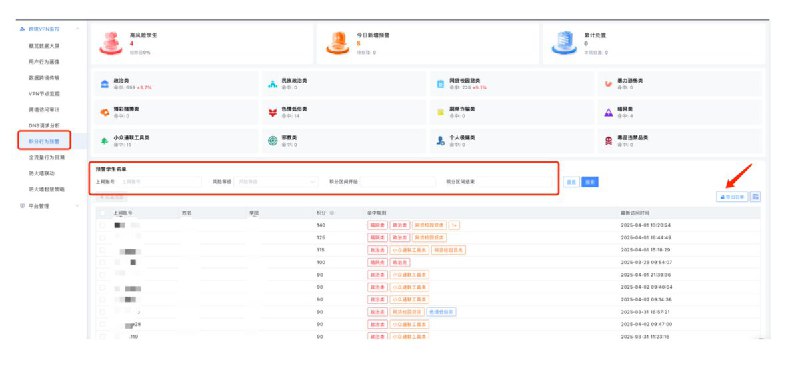
Task: Click the blue tag in the table
Action: click(x=441, y=312)
